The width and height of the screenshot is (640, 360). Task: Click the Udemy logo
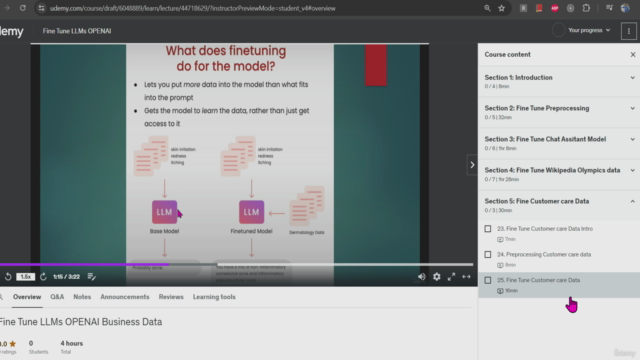(x=11, y=31)
